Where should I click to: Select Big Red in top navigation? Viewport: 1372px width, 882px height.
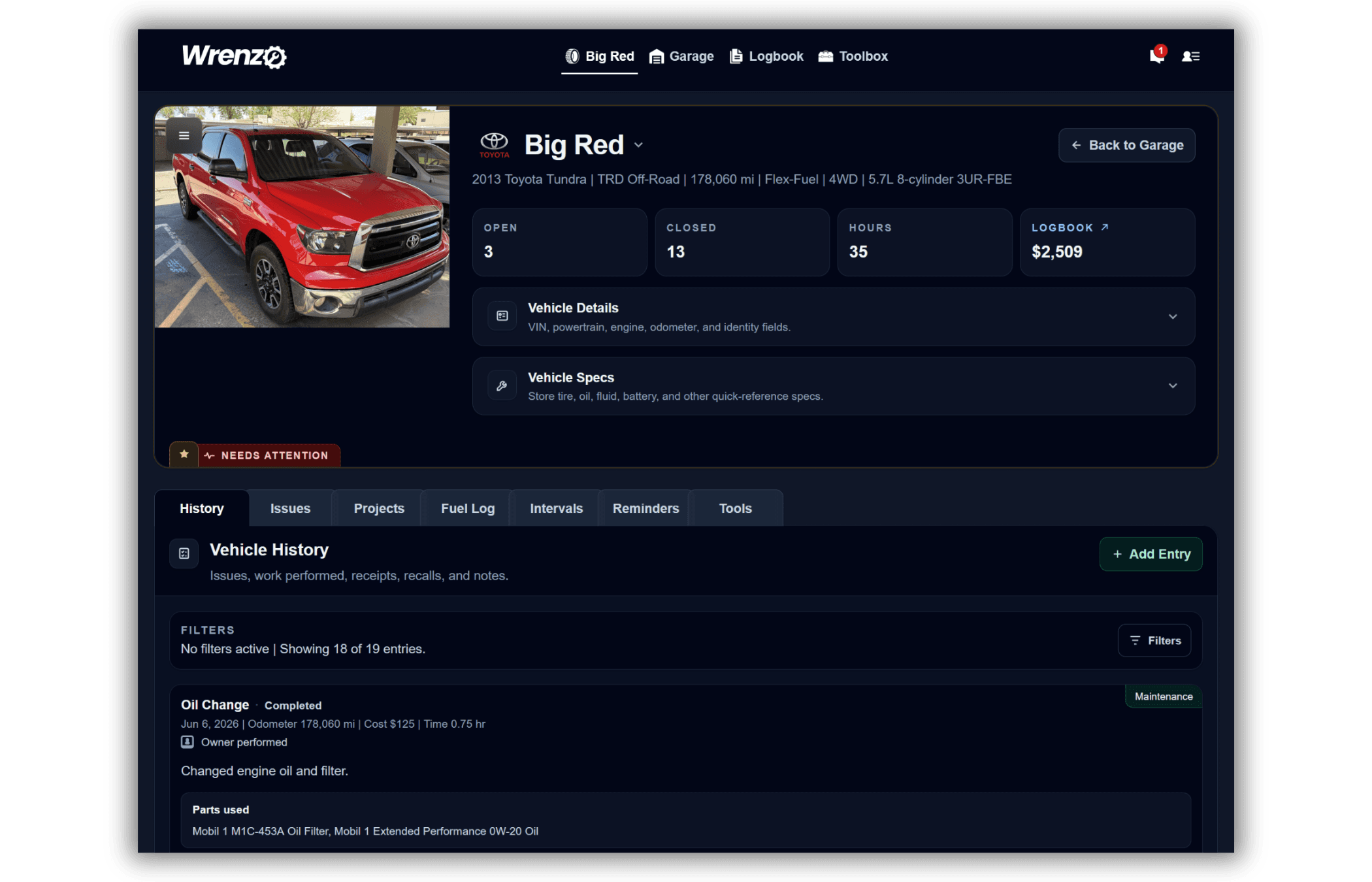coord(599,56)
